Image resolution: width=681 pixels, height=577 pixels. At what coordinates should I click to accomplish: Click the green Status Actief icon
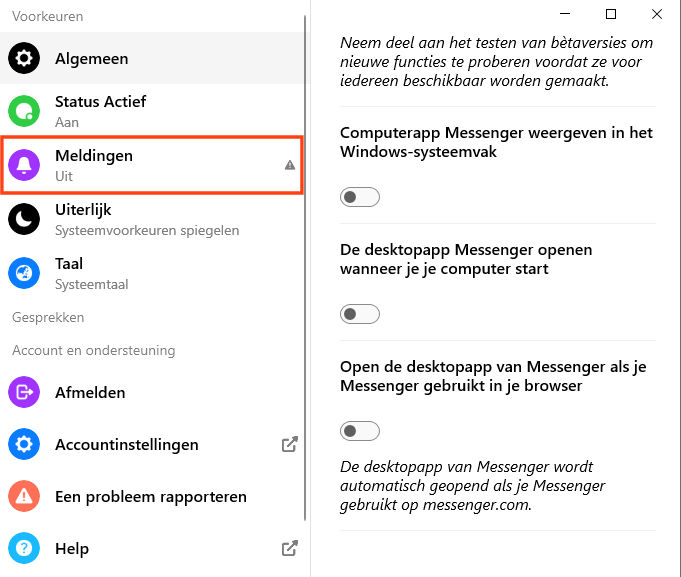(24, 110)
